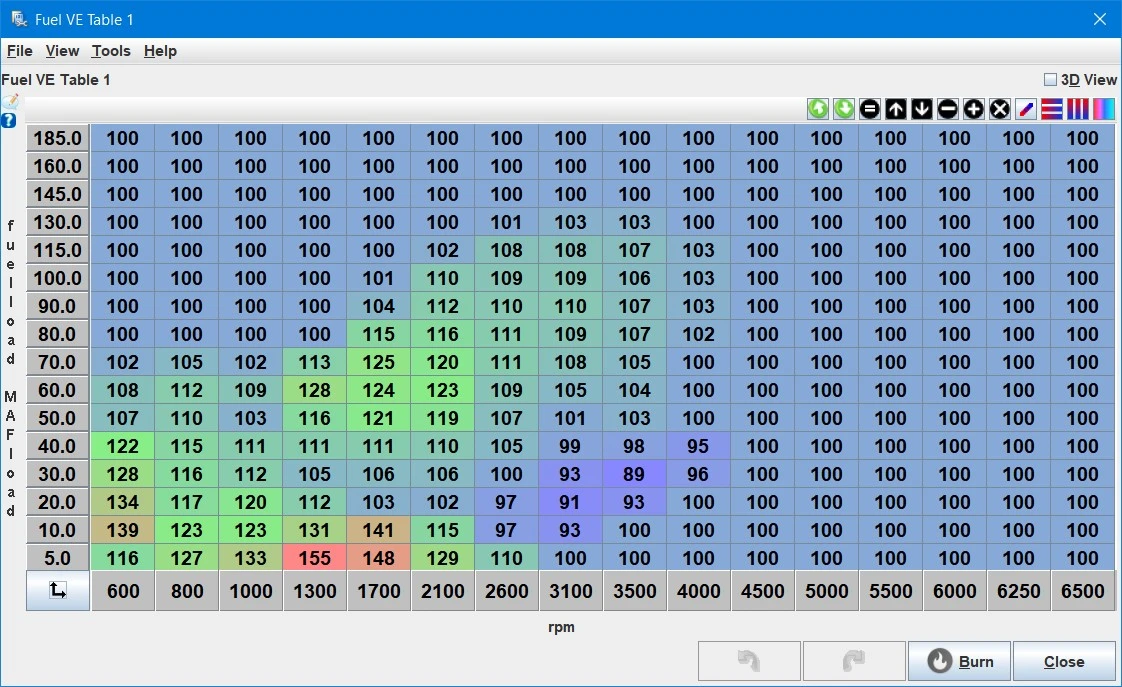The image size is (1122, 687).
Task: Click the 130.0 load row header
Action: click(x=58, y=222)
